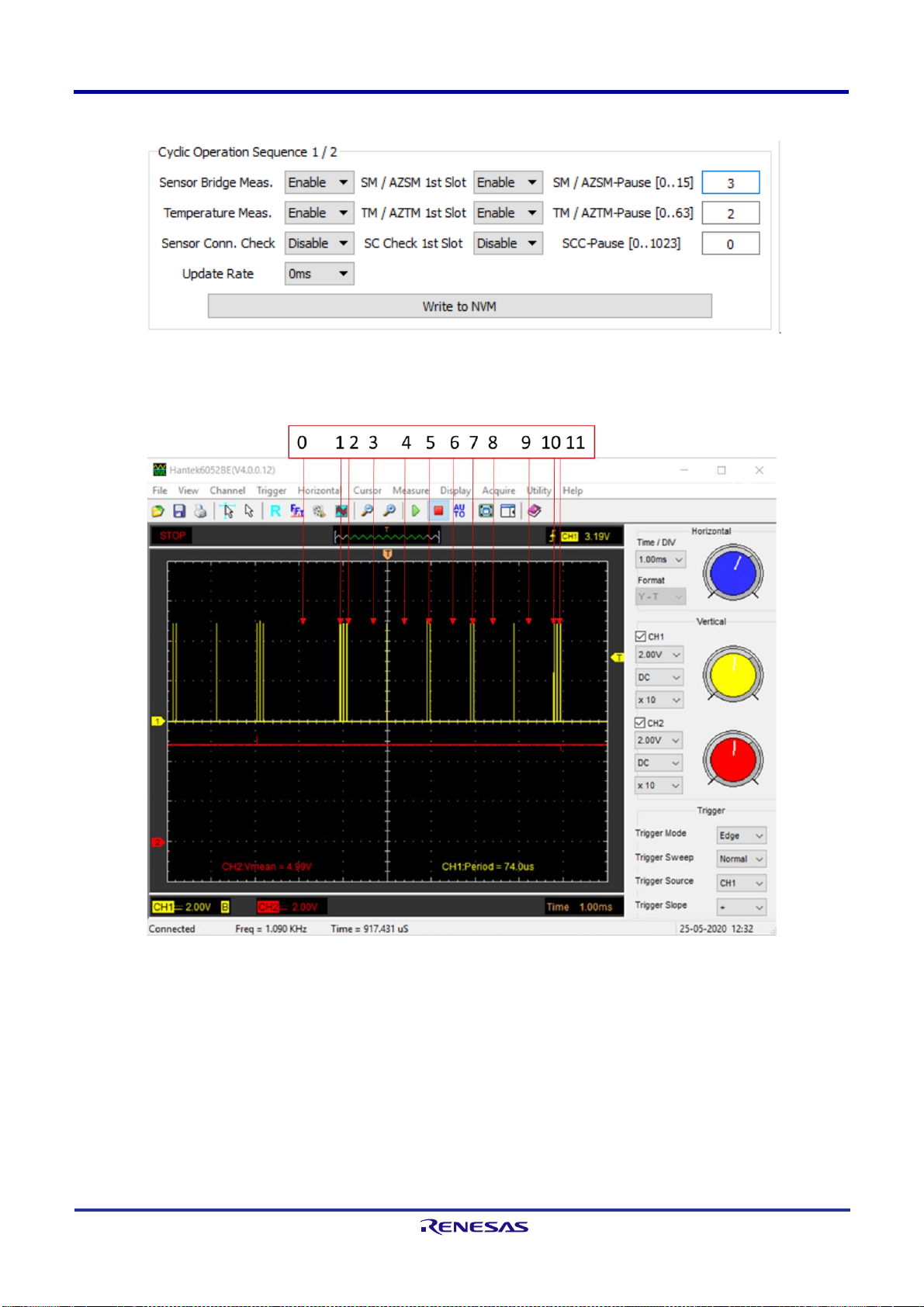This screenshot has height=1307, width=924.
Task: Open the View menu
Action: click(x=189, y=490)
